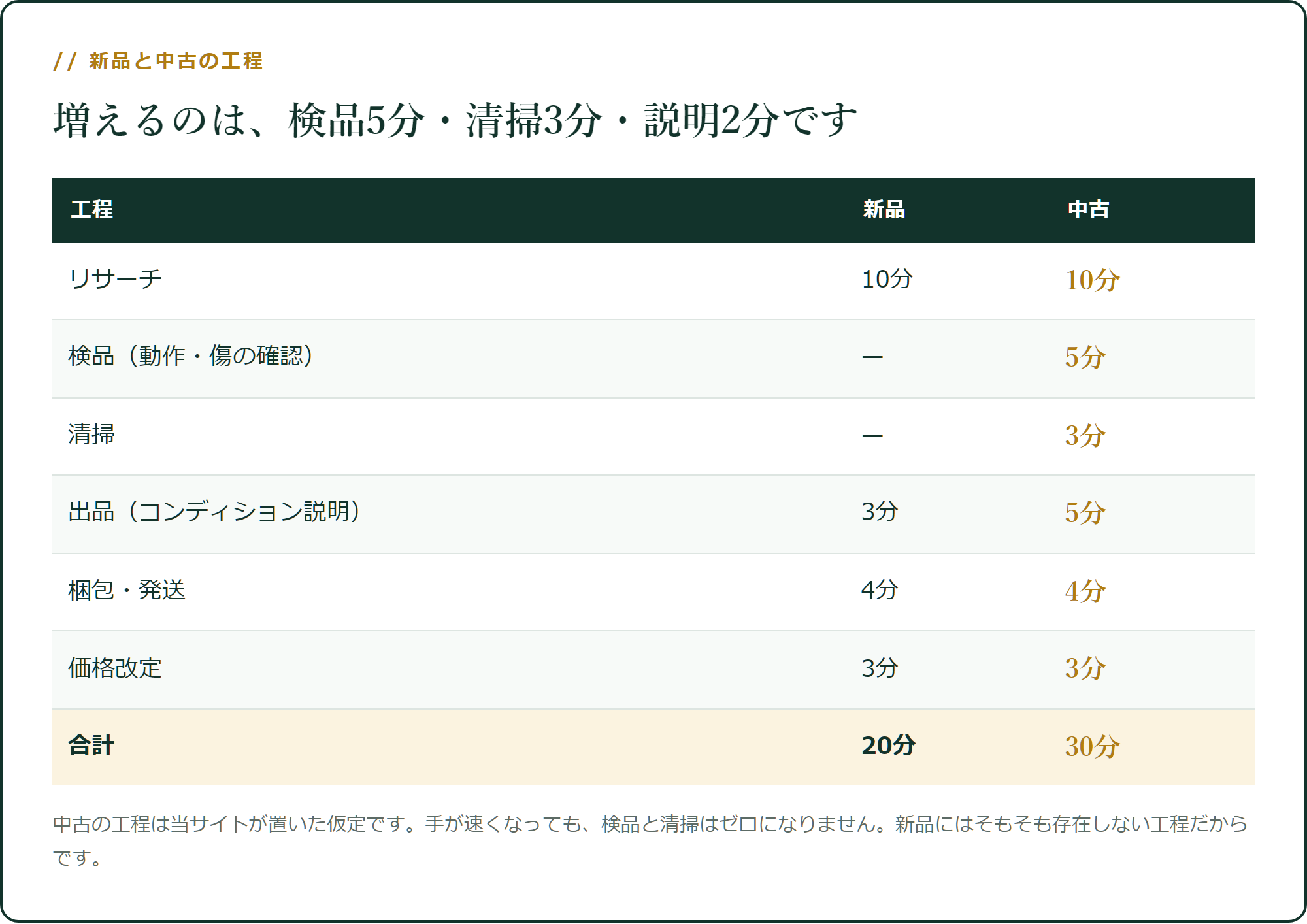Click the 中古 value 3分 for 価格改定
The image size is (1307, 924).
click(x=1085, y=668)
